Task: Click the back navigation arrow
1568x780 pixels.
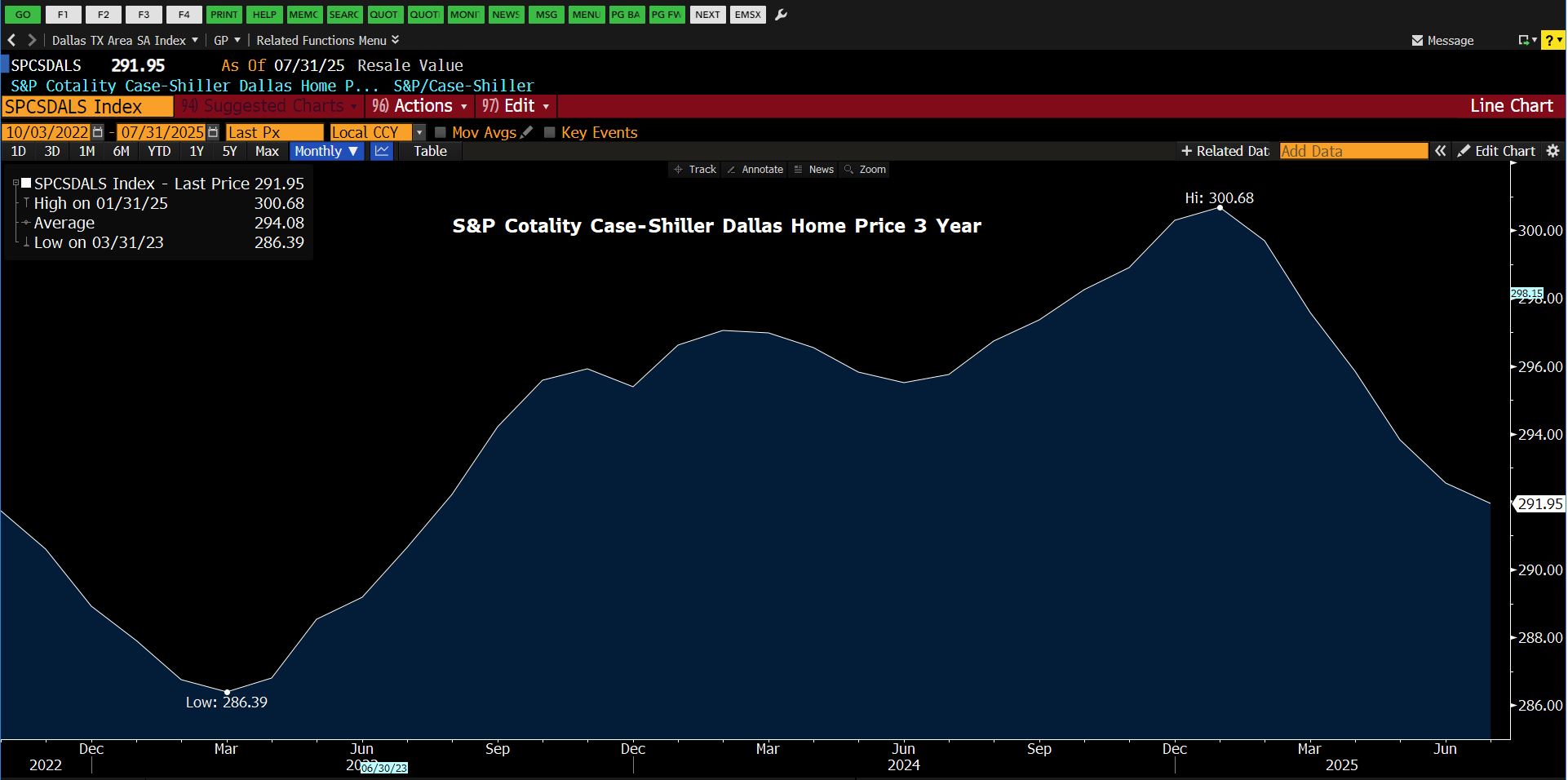Action: (x=11, y=40)
